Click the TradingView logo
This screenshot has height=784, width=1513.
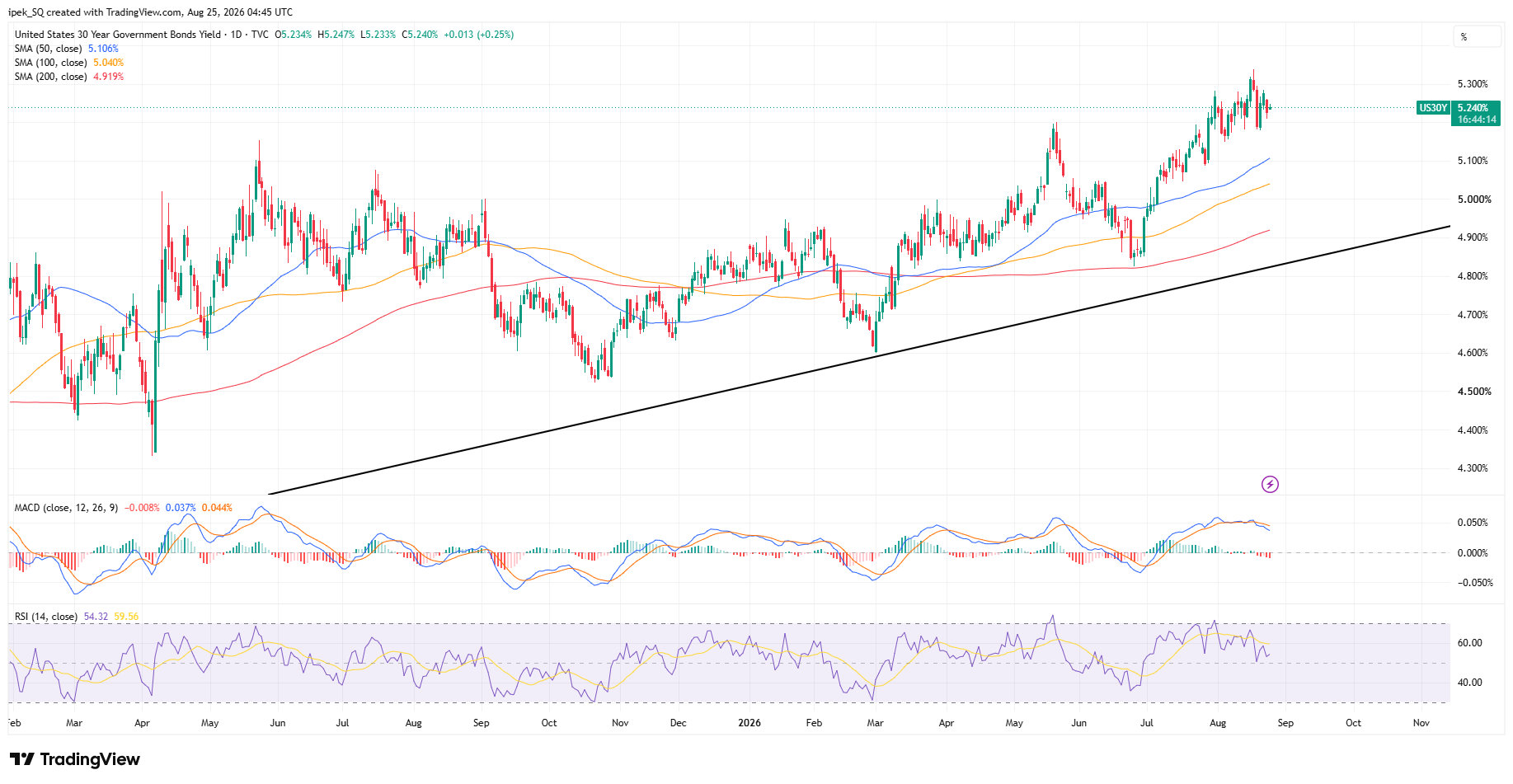tap(75, 759)
